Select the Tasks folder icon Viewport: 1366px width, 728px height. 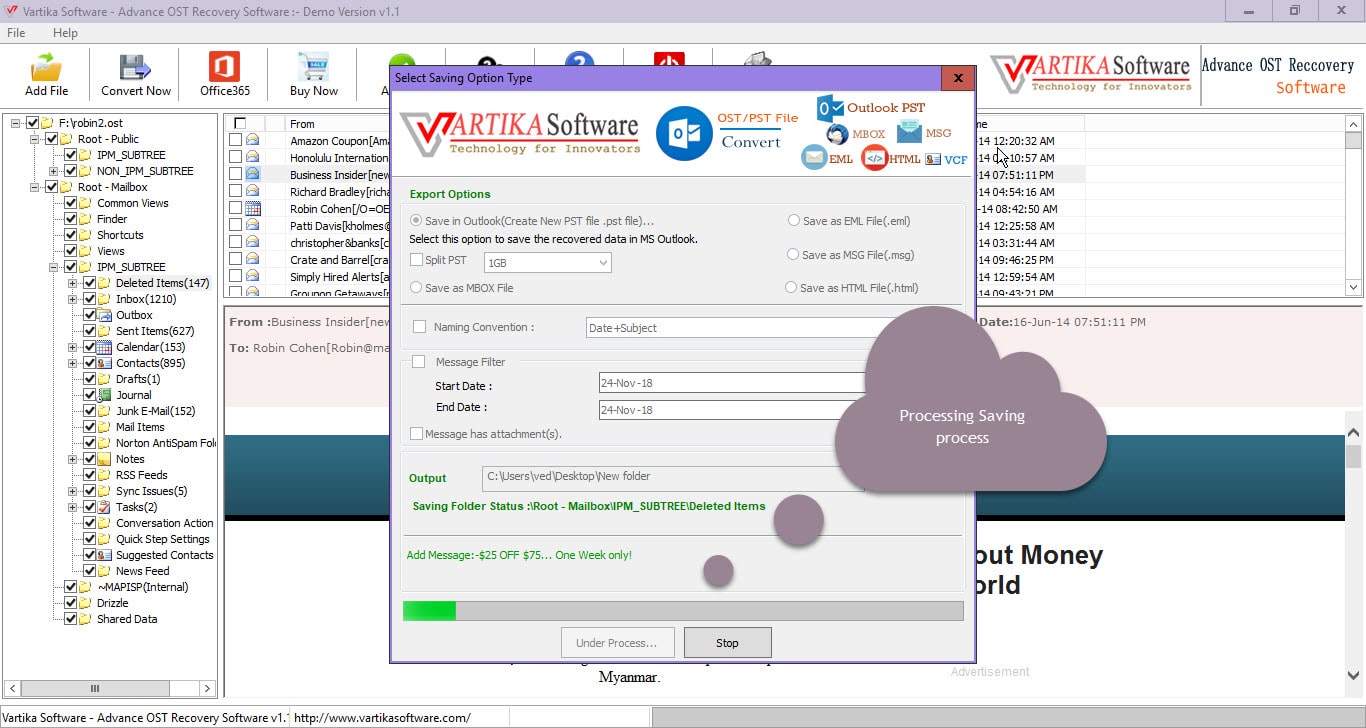coord(105,507)
